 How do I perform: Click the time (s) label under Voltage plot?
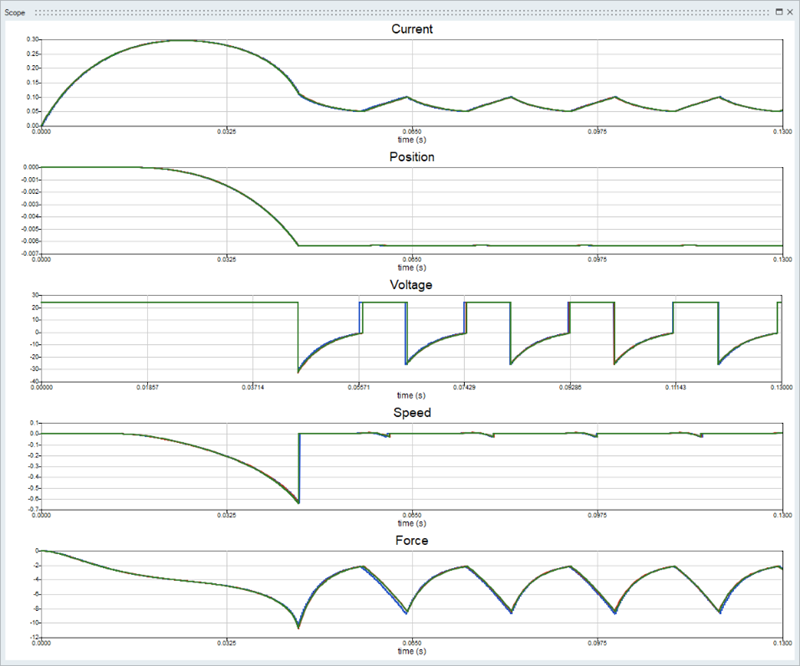pos(411,396)
